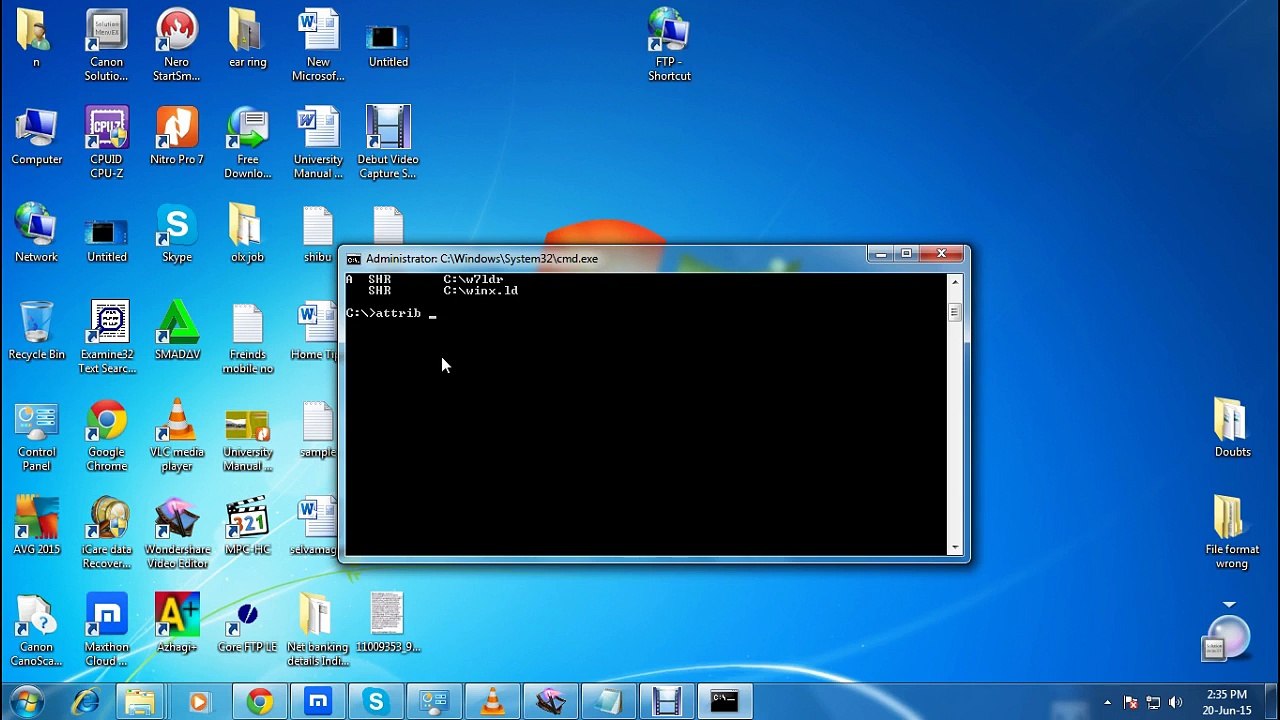Open the Computer desktop icon
The height and width of the screenshot is (720, 1280).
[37, 137]
